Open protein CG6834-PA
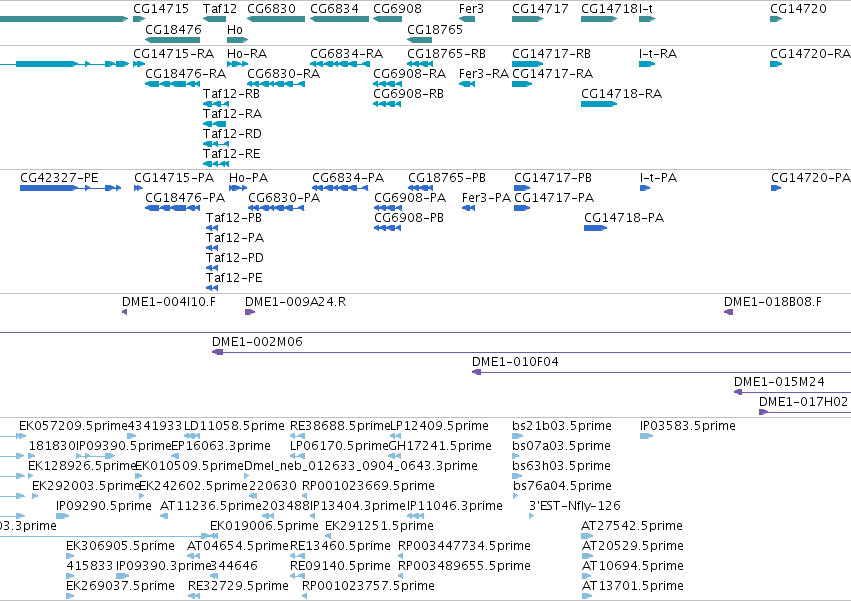Image resolution: width=851 pixels, height=601 pixels. [x=348, y=178]
